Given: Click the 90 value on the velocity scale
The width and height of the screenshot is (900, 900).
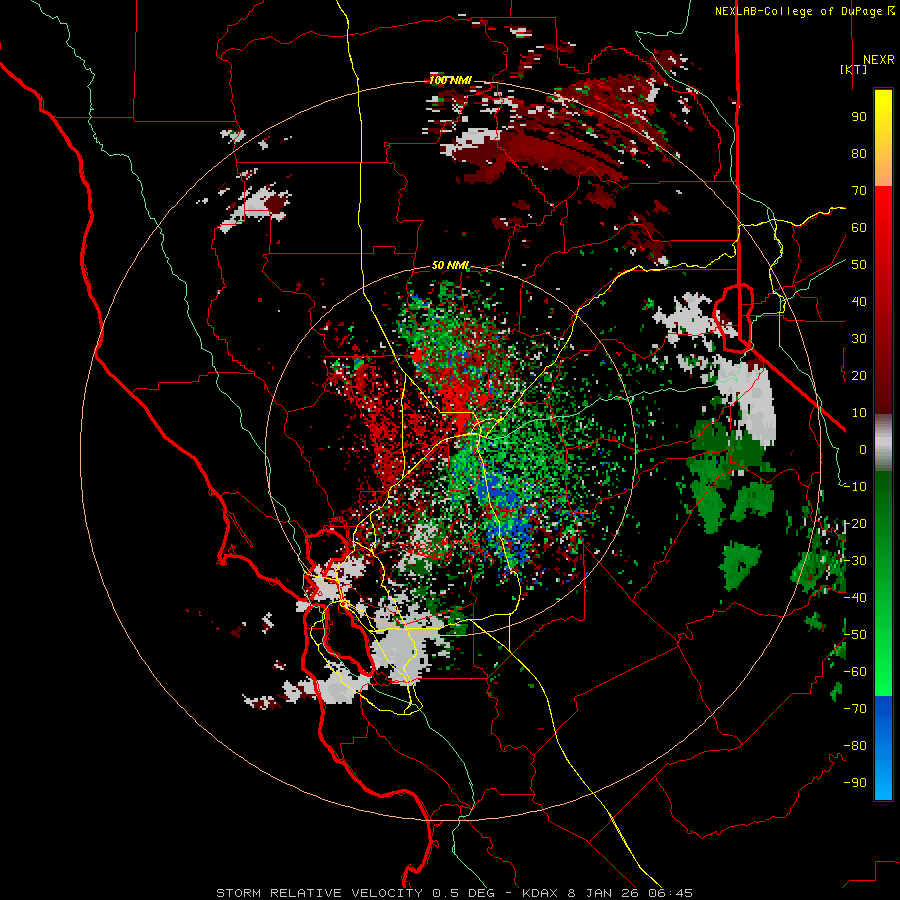Looking at the screenshot, I should (x=859, y=117).
